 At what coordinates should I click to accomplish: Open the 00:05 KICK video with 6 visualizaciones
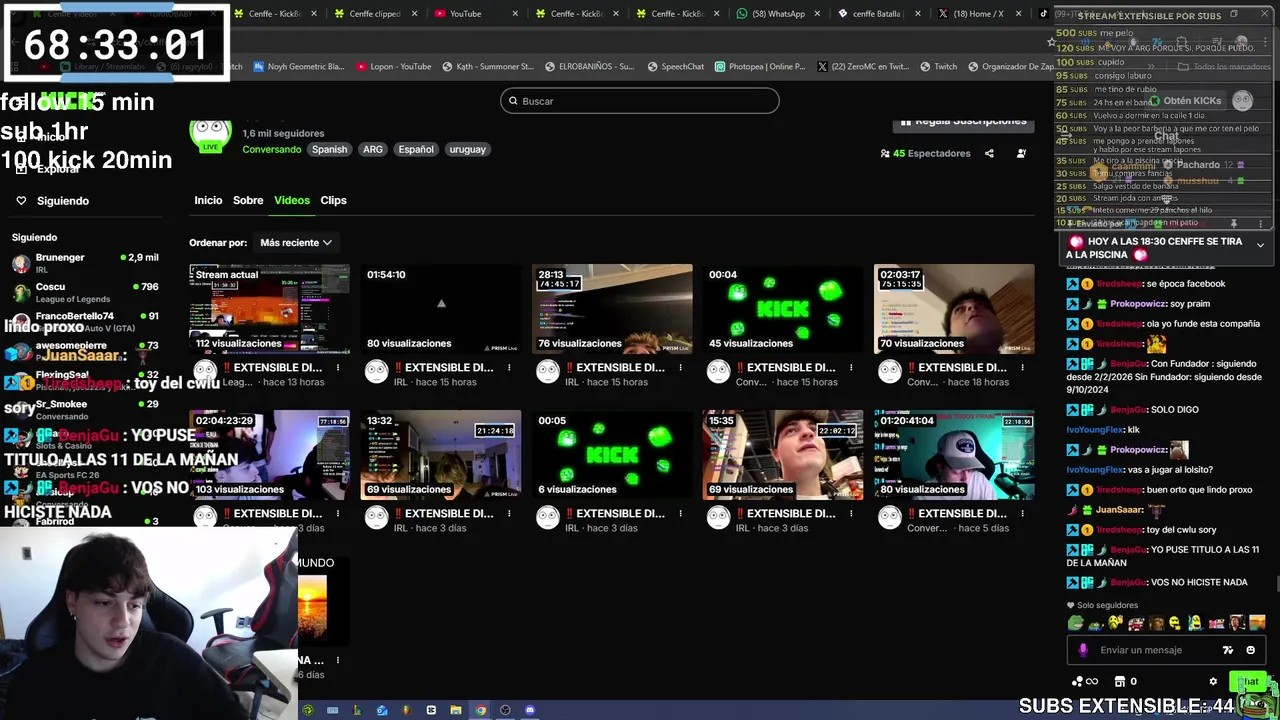612,455
